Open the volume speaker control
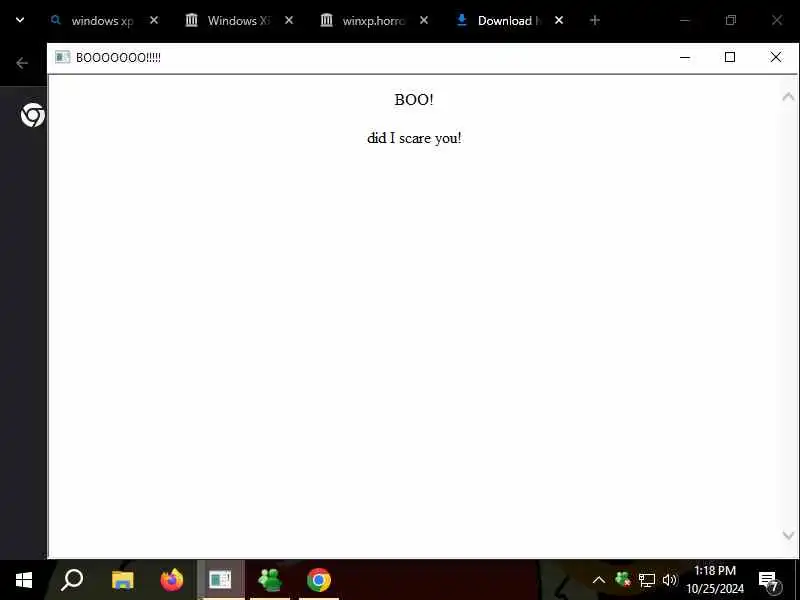This screenshot has height=600, width=800. pos(669,580)
